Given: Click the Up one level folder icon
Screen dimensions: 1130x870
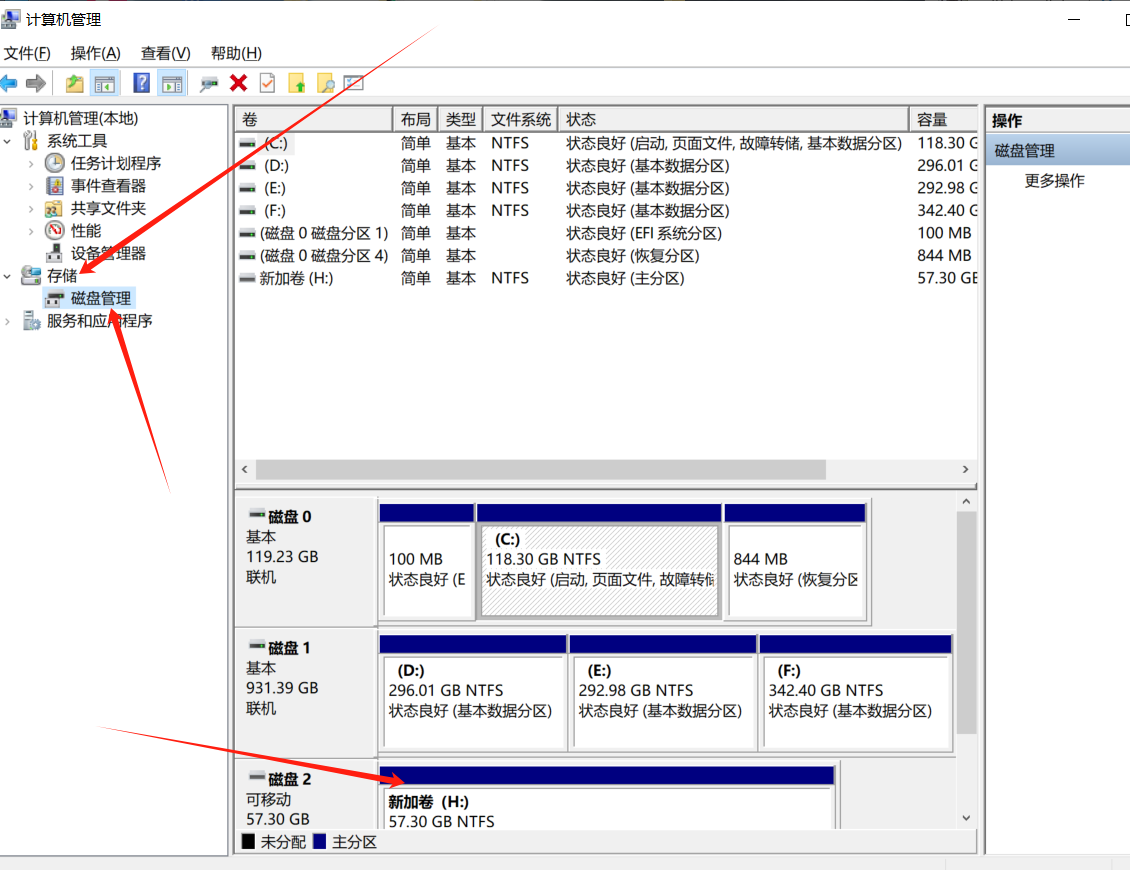Looking at the screenshot, I should pos(74,84).
